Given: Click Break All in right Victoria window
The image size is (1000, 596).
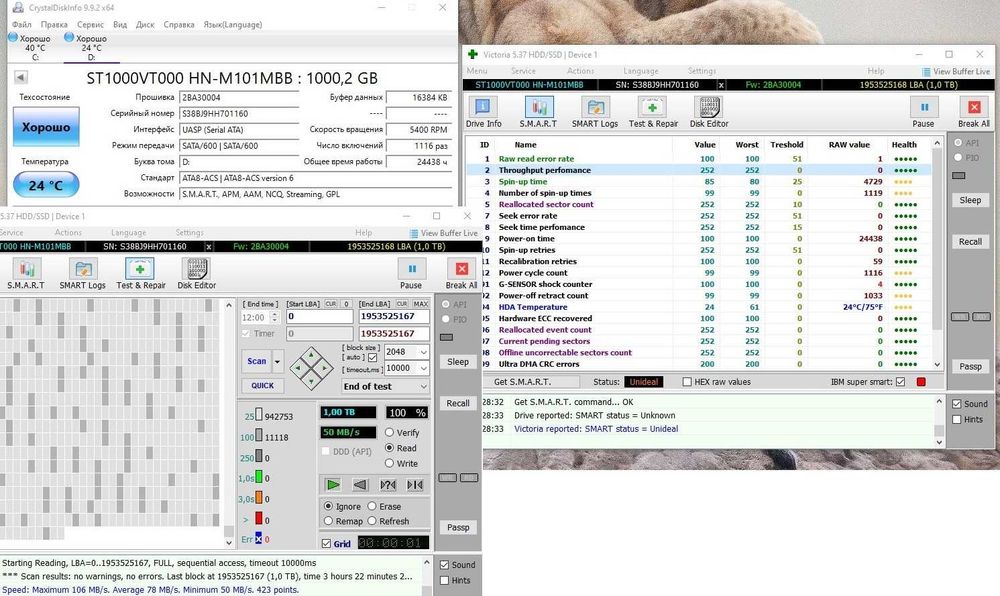Looking at the screenshot, I should pyautogui.click(x=973, y=112).
